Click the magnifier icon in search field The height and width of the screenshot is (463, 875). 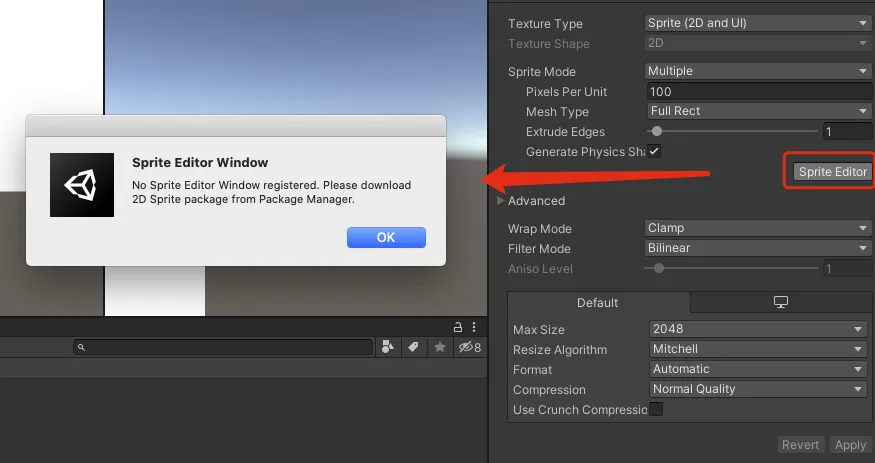81,348
